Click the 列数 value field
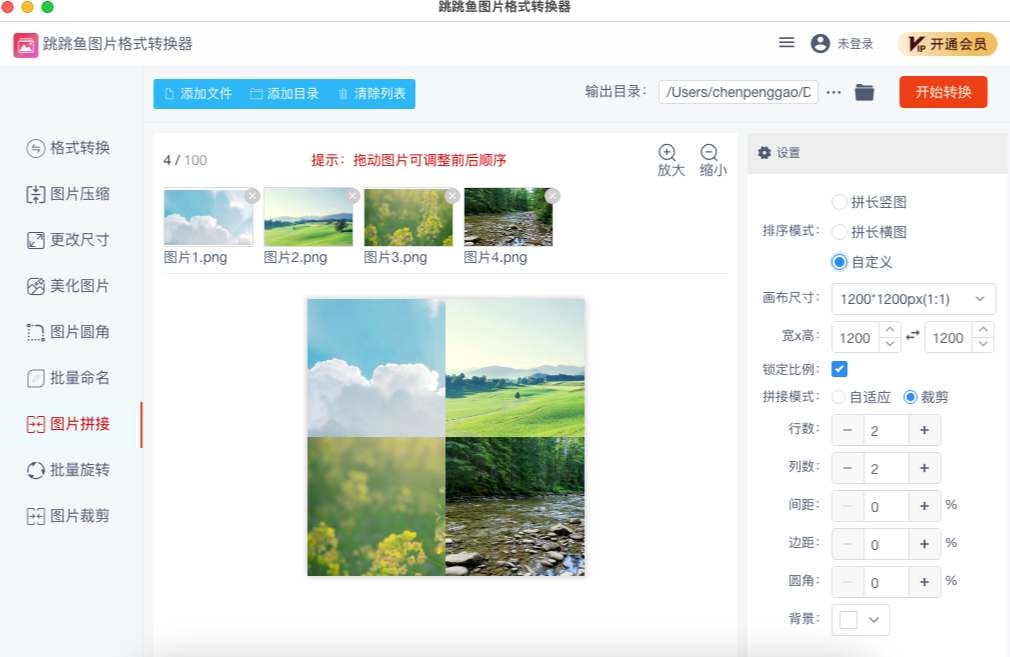The image size is (1010, 657). pyautogui.click(x=886, y=468)
